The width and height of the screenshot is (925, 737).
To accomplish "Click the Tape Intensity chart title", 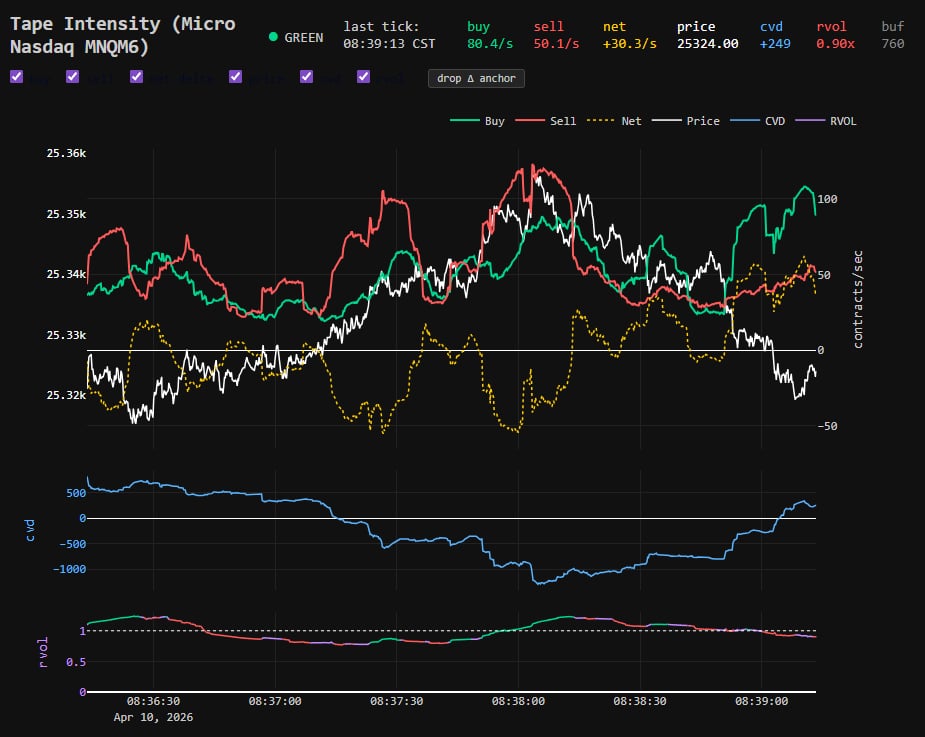I will tap(123, 35).
